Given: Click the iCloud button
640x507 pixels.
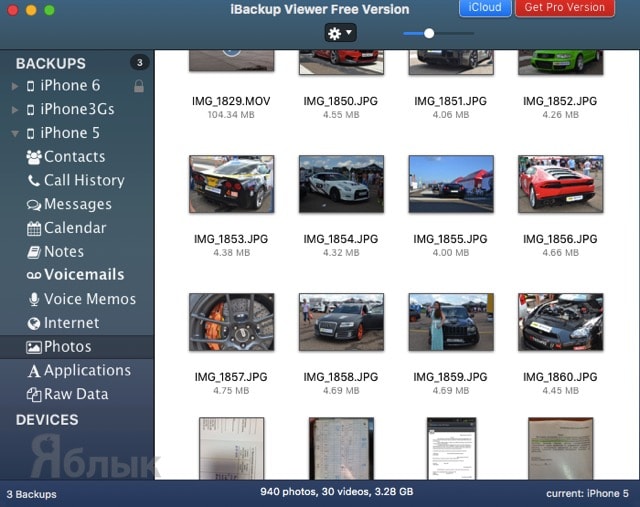Looking at the screenshot, I should pyautogui.click(x=485, y=8).
